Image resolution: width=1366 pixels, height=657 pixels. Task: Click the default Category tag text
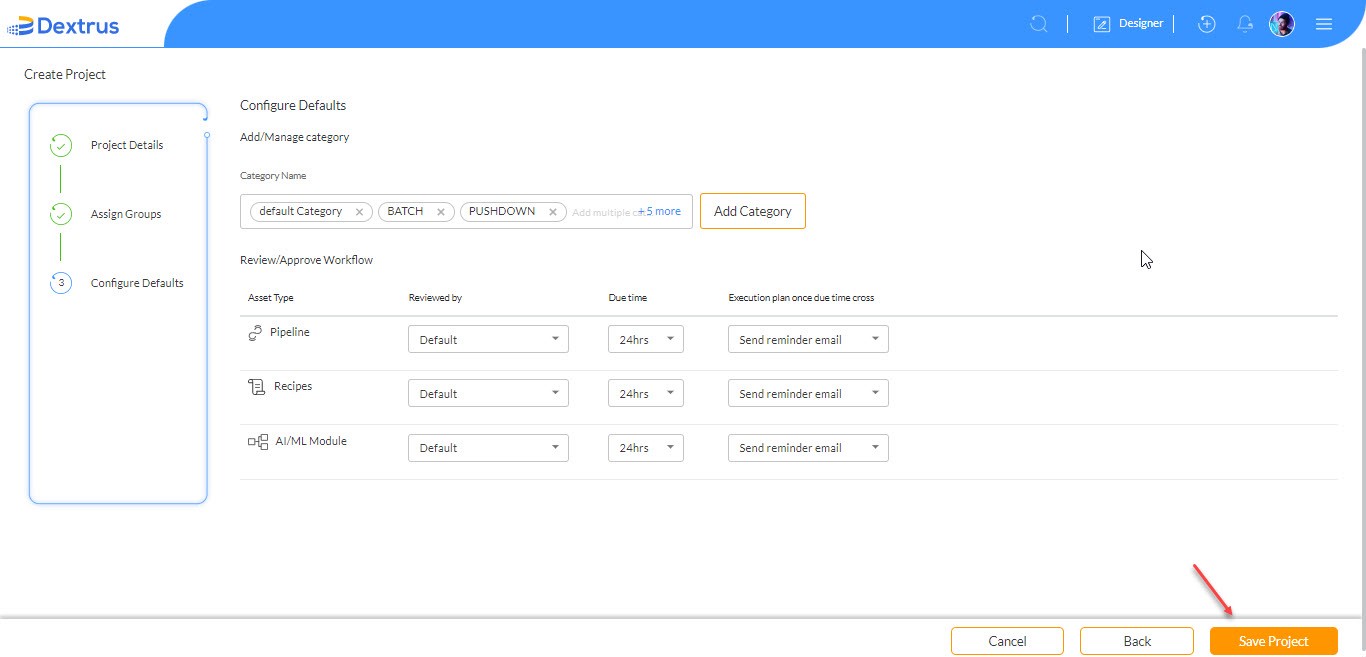click(x=300, y=211)
